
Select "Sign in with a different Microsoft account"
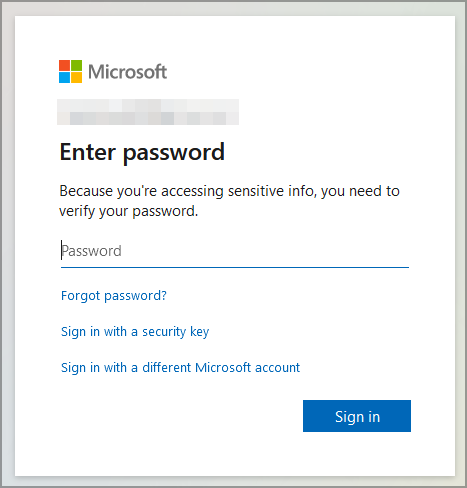click(x=180, y=368)
